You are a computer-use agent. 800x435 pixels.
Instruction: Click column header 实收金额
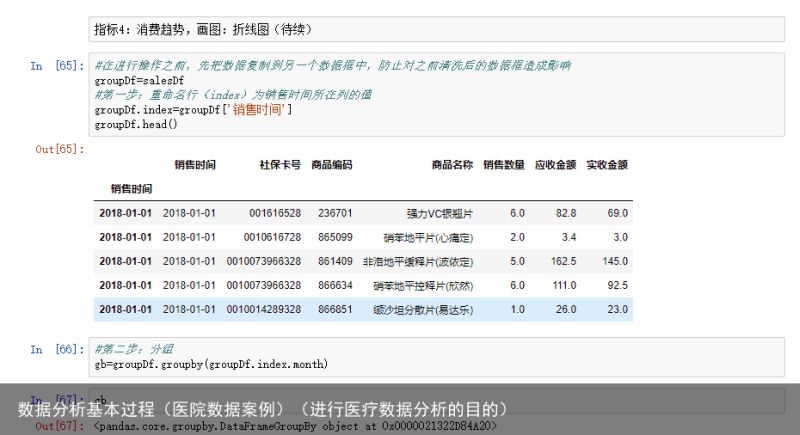tap(607, 165)
